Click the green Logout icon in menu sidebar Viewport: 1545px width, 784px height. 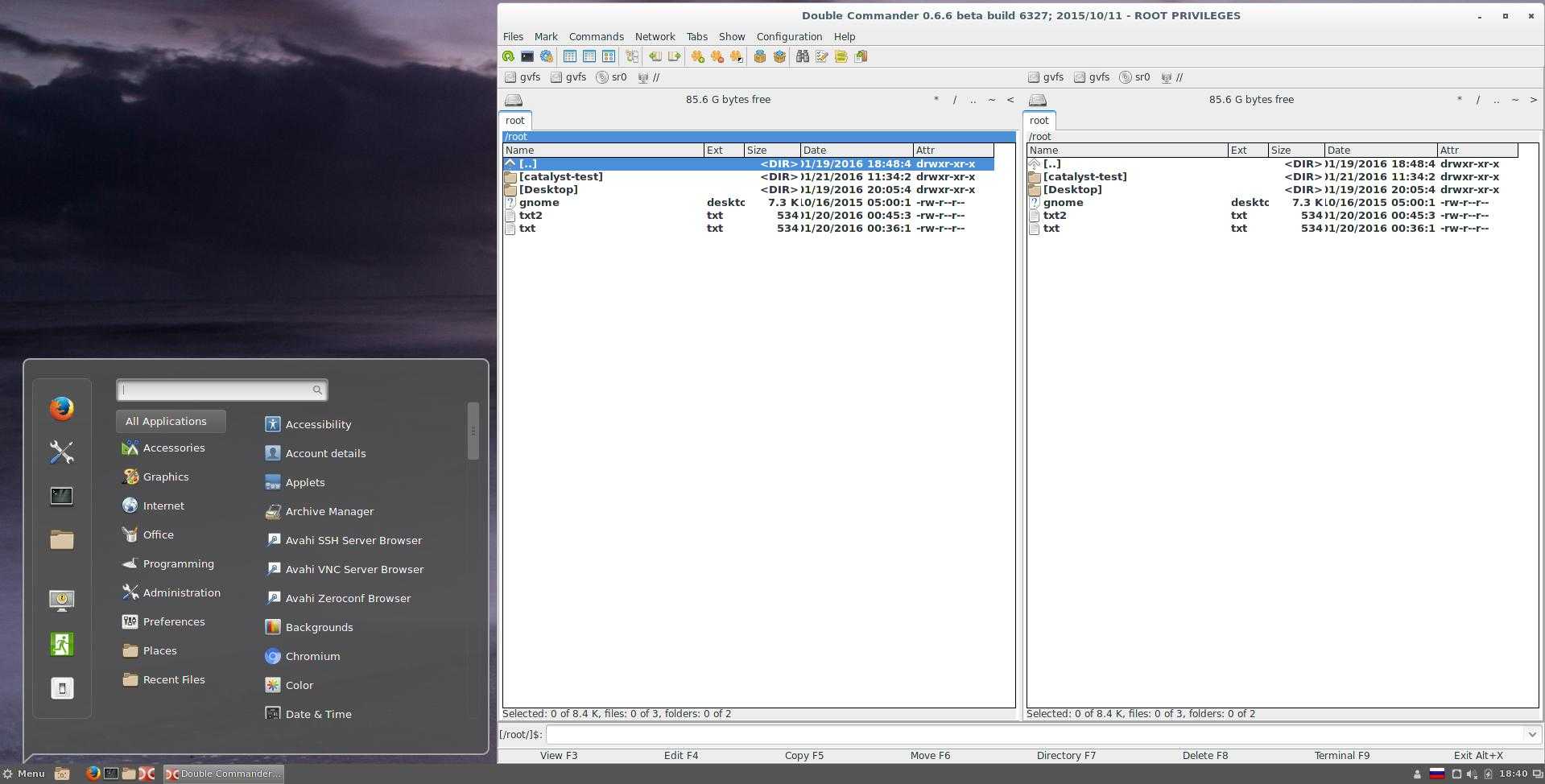(x=62, y=644)
